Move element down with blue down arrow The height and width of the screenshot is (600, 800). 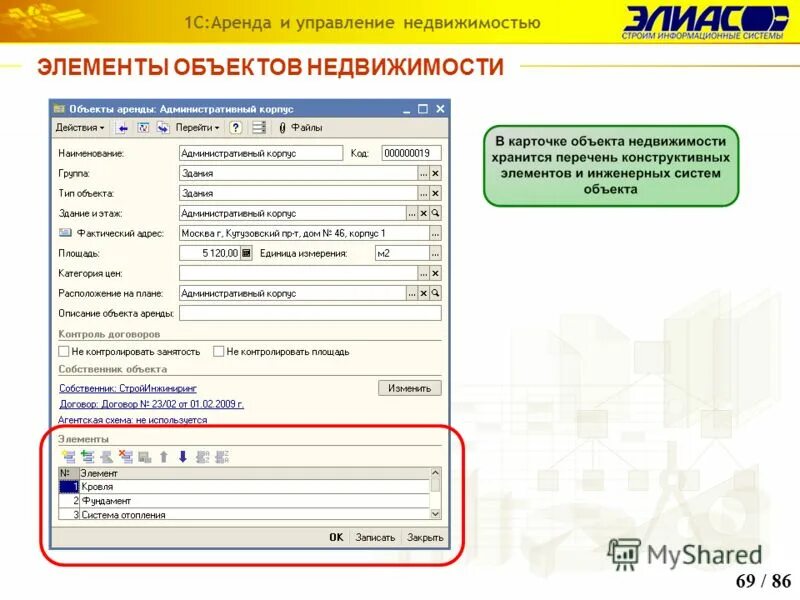point(183,457)
